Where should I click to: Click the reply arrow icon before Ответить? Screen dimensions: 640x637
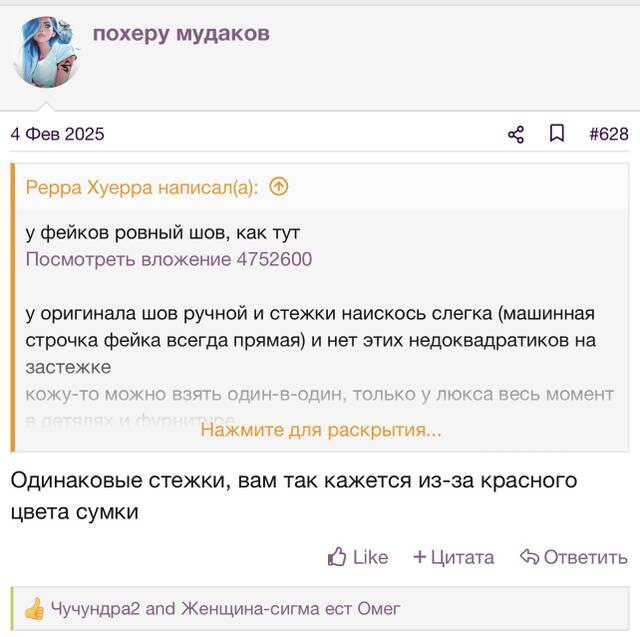(x=529, y=557)
